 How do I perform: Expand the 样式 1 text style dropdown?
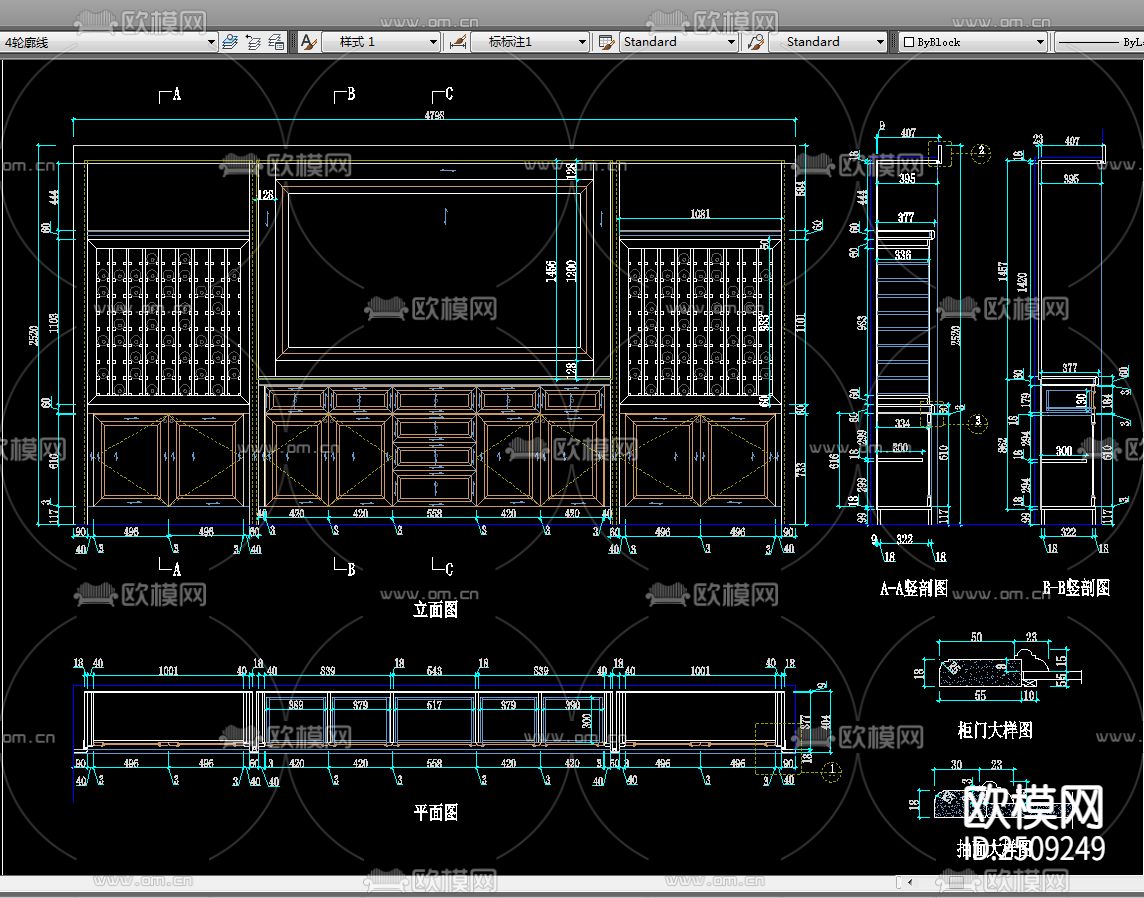coord(433,42)
